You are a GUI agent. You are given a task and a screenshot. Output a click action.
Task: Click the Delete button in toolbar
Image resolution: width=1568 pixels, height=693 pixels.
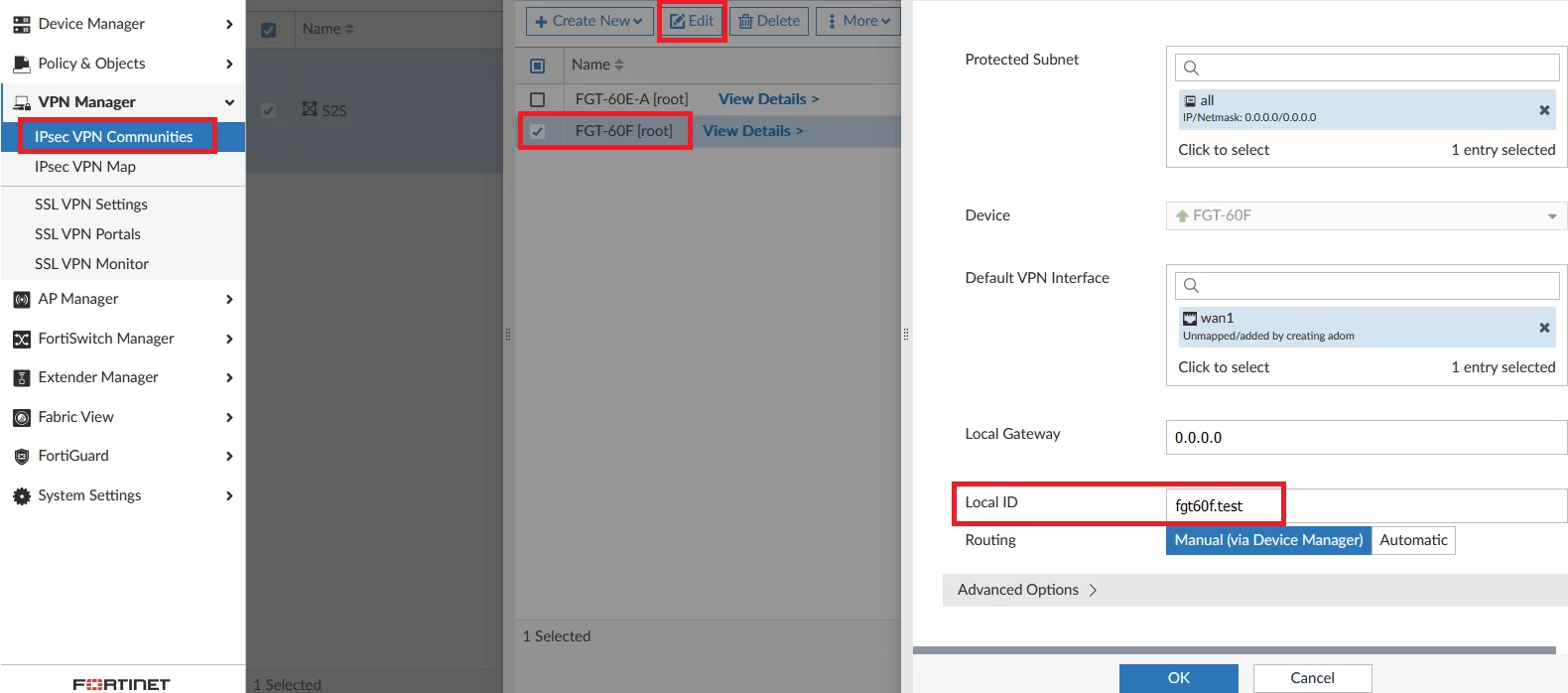769,21
